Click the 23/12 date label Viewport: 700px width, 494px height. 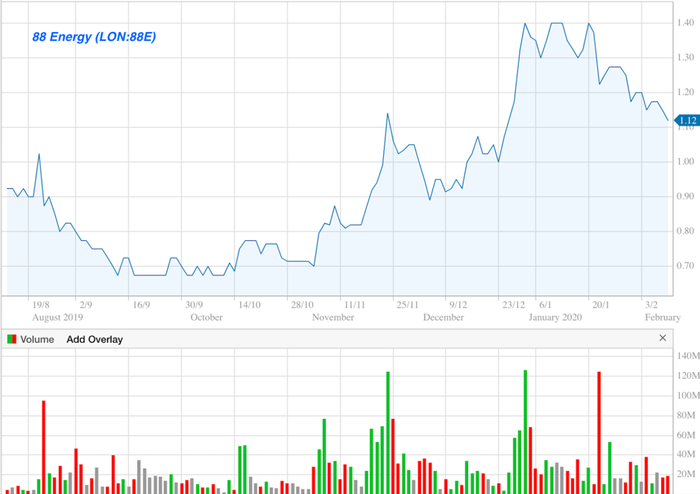click(x=513, y=305)
